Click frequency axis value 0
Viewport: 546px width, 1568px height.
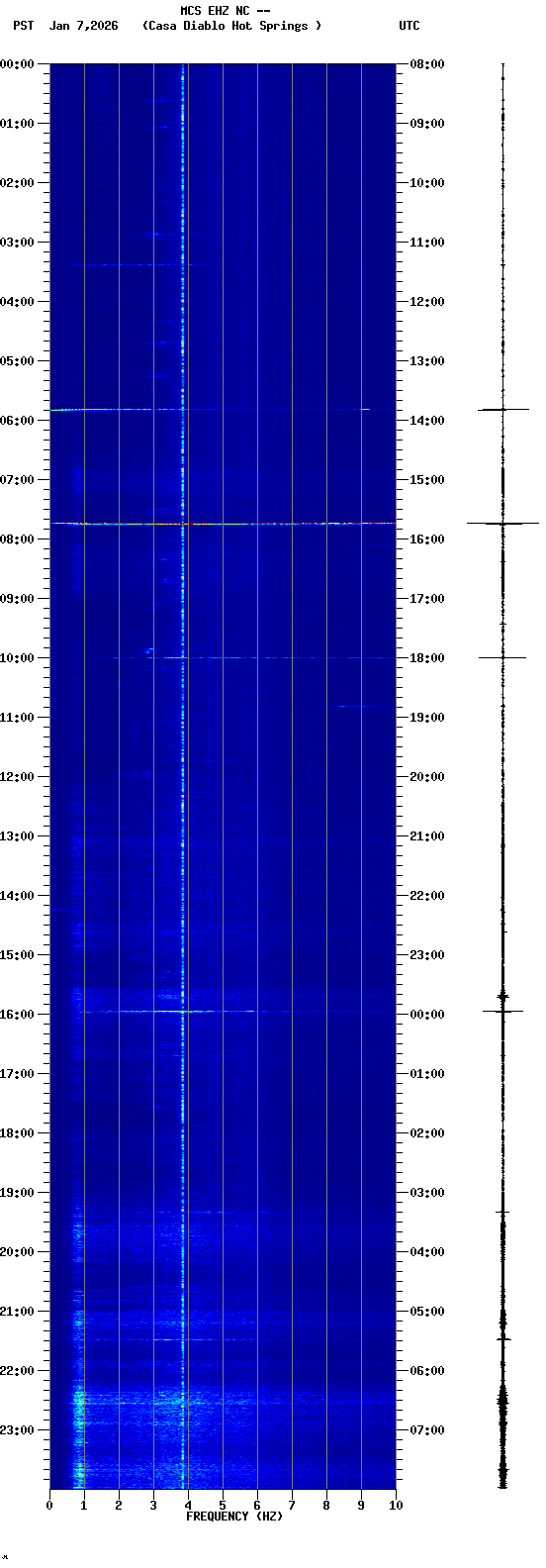coord(49,1506)
